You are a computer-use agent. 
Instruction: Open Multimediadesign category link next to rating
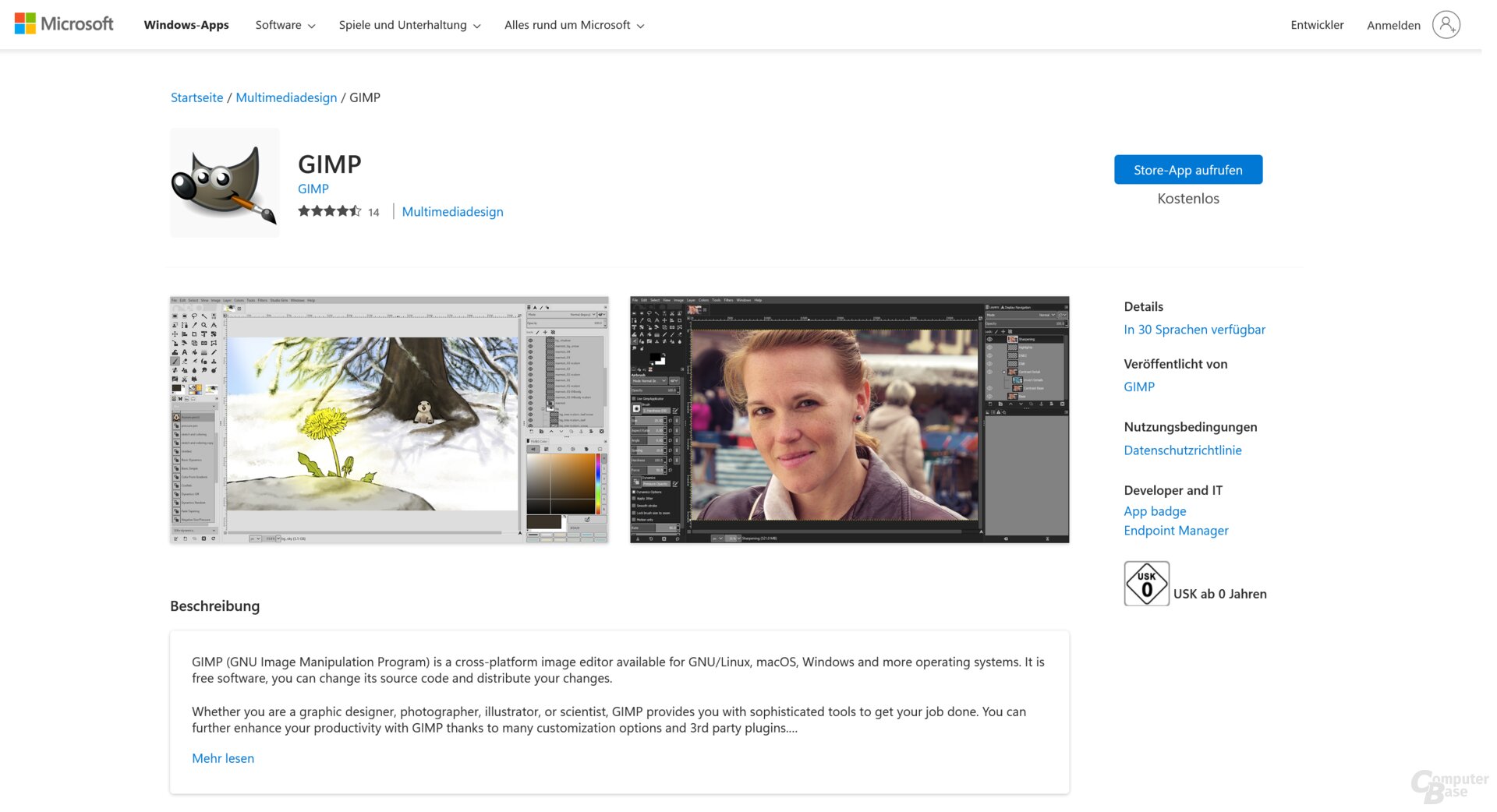pos(452,212)
